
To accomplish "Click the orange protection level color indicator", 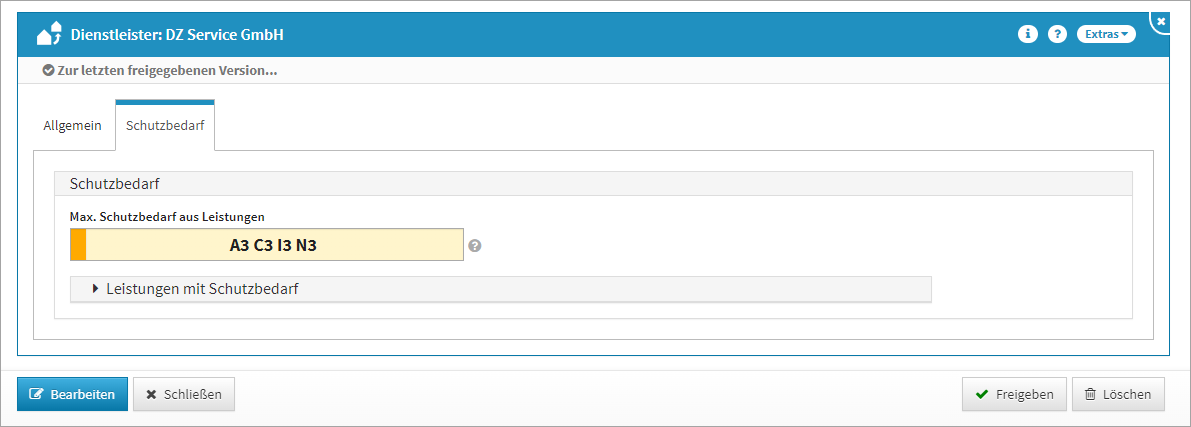I will 78,245.
